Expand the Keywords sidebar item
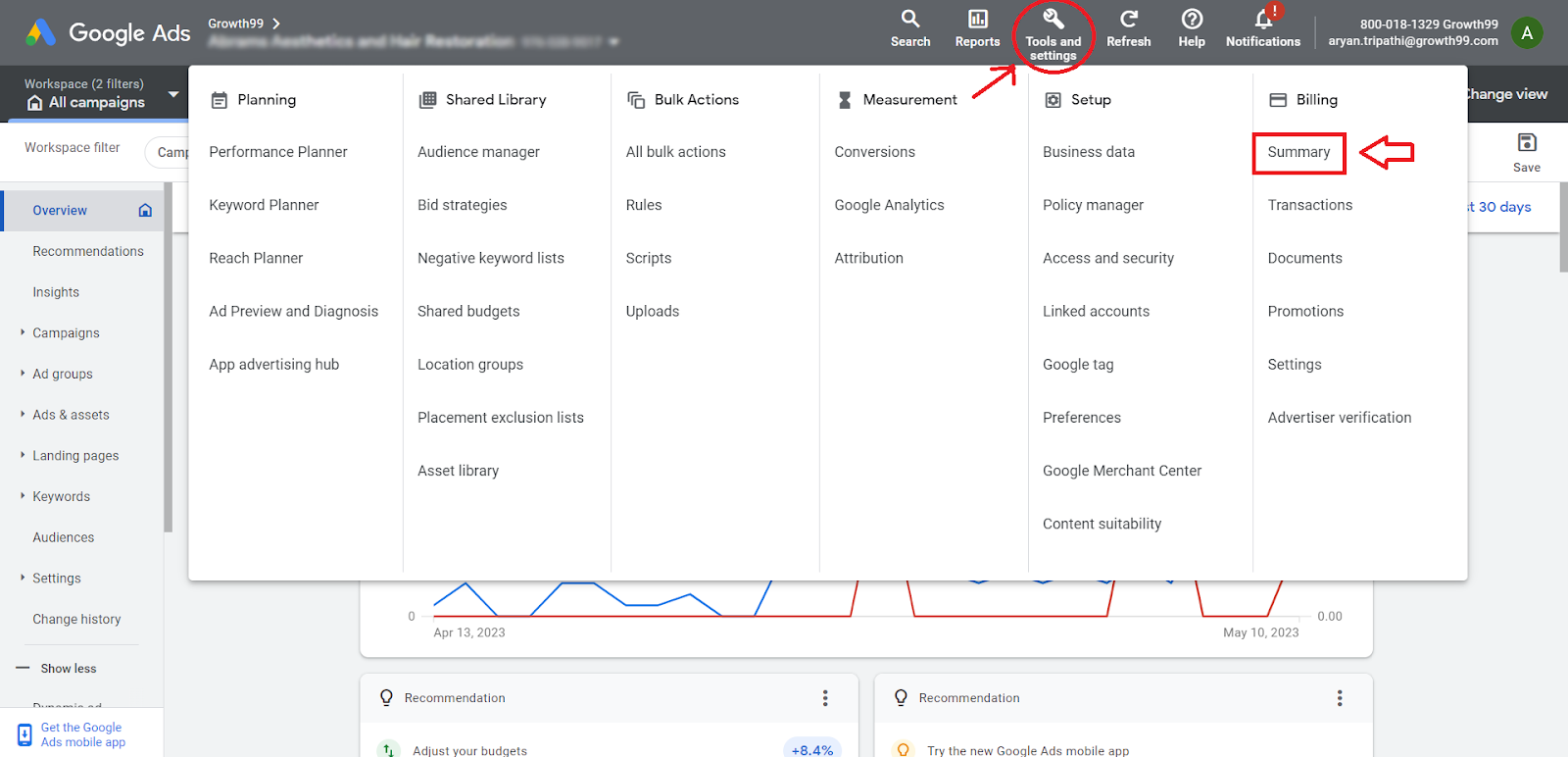Image resolution: width=1568 pixels, height=757 pixels. [x=23, y=496]
